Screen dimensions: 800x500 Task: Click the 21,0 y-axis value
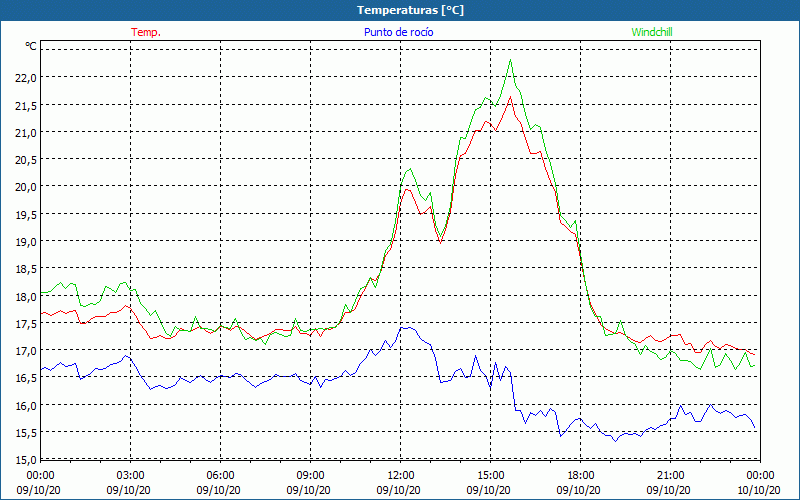point(26,132)
